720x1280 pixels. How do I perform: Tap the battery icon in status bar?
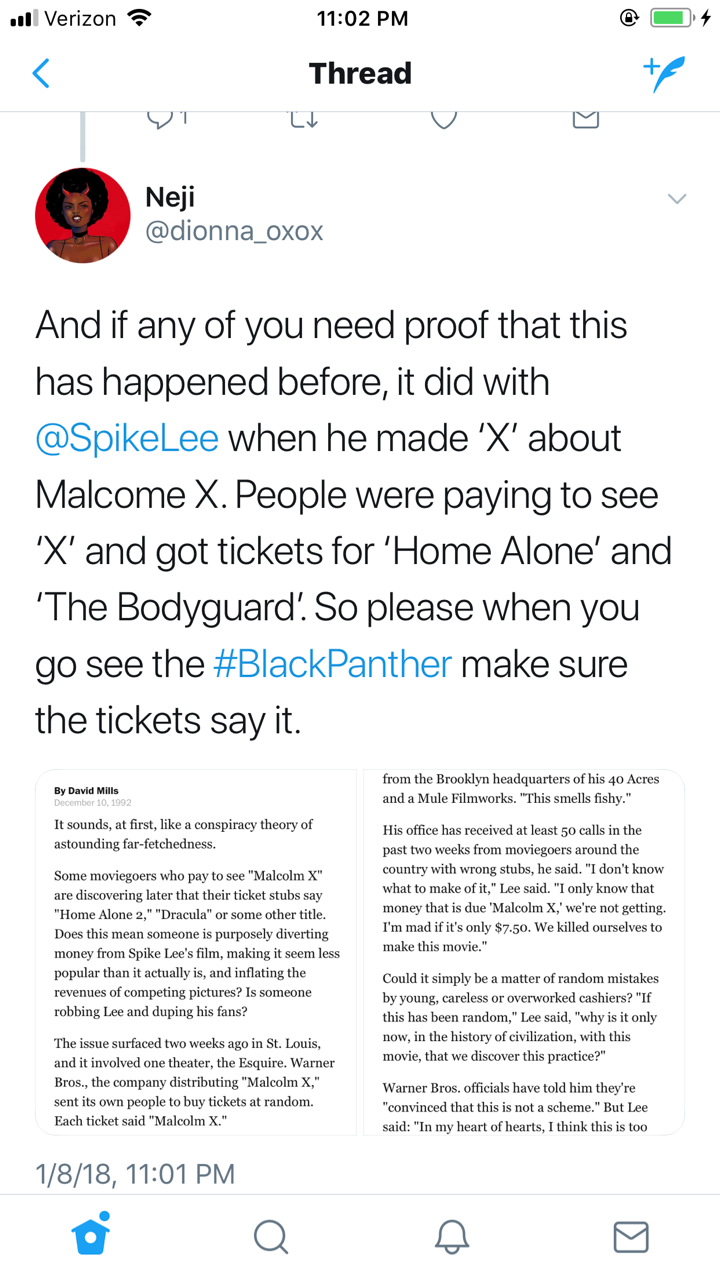click(x=671, y=18)
